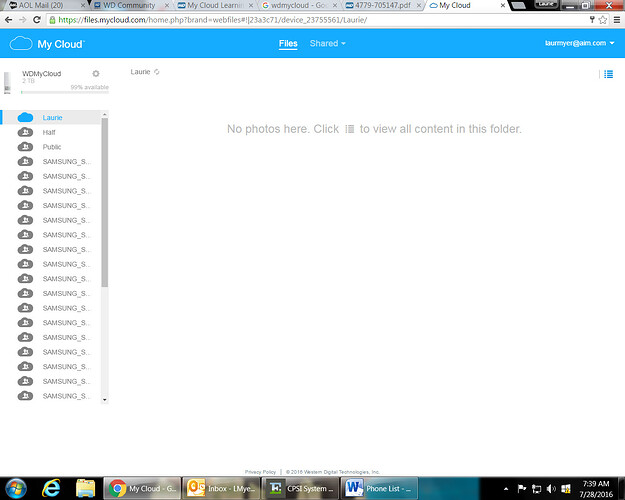Click the share list scrollbar thumb

pos(104,203)
